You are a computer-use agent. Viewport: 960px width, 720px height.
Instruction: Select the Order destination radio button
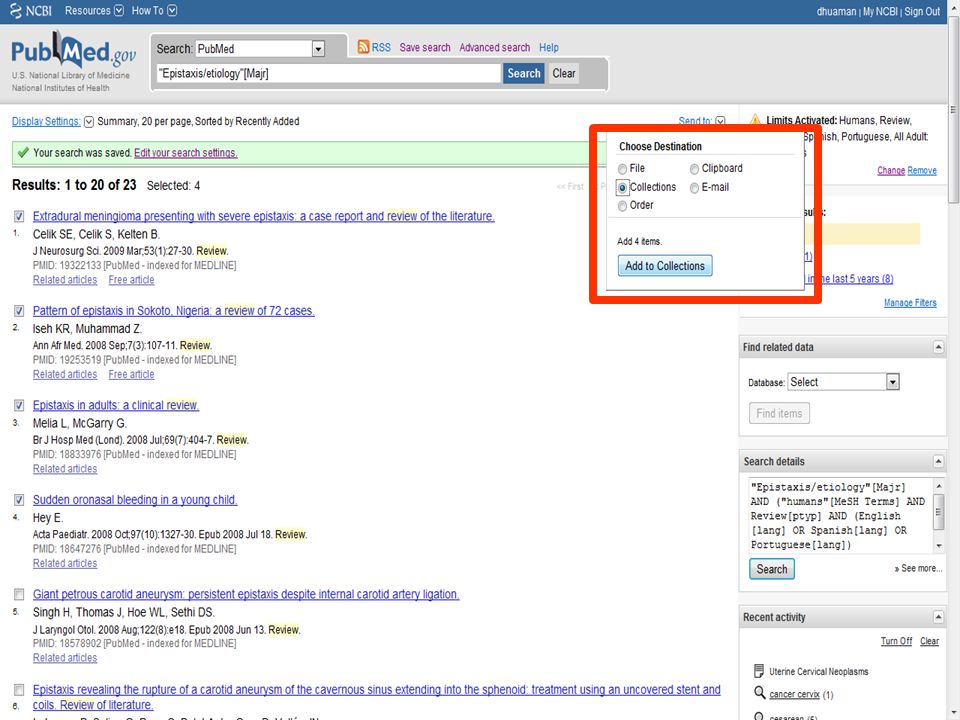coord(622,205)
